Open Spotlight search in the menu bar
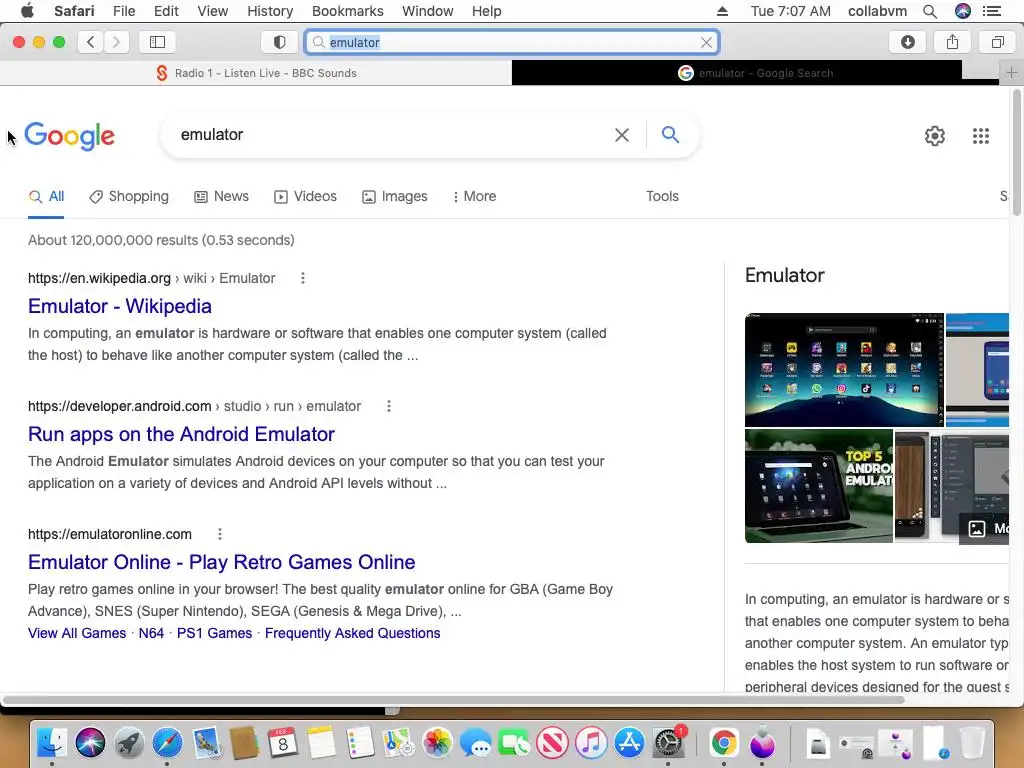This screenshot has width=1024, height=768. (x=930, y=11)
